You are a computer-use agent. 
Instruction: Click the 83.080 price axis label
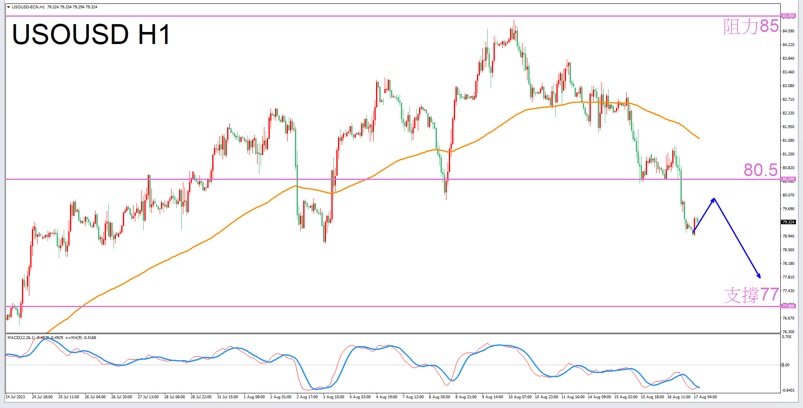click(x=789, y=85)
